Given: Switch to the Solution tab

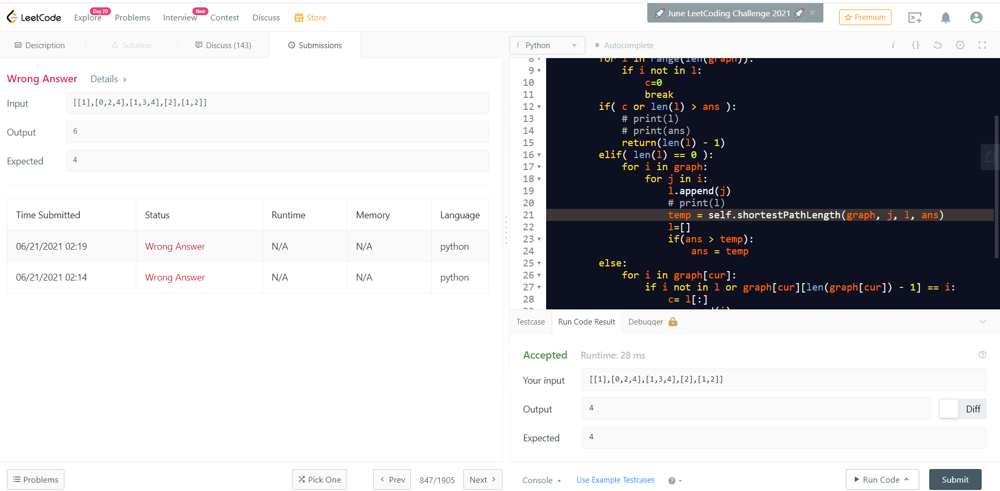Looking at the screenshot, I should click(x=131, y=45).
